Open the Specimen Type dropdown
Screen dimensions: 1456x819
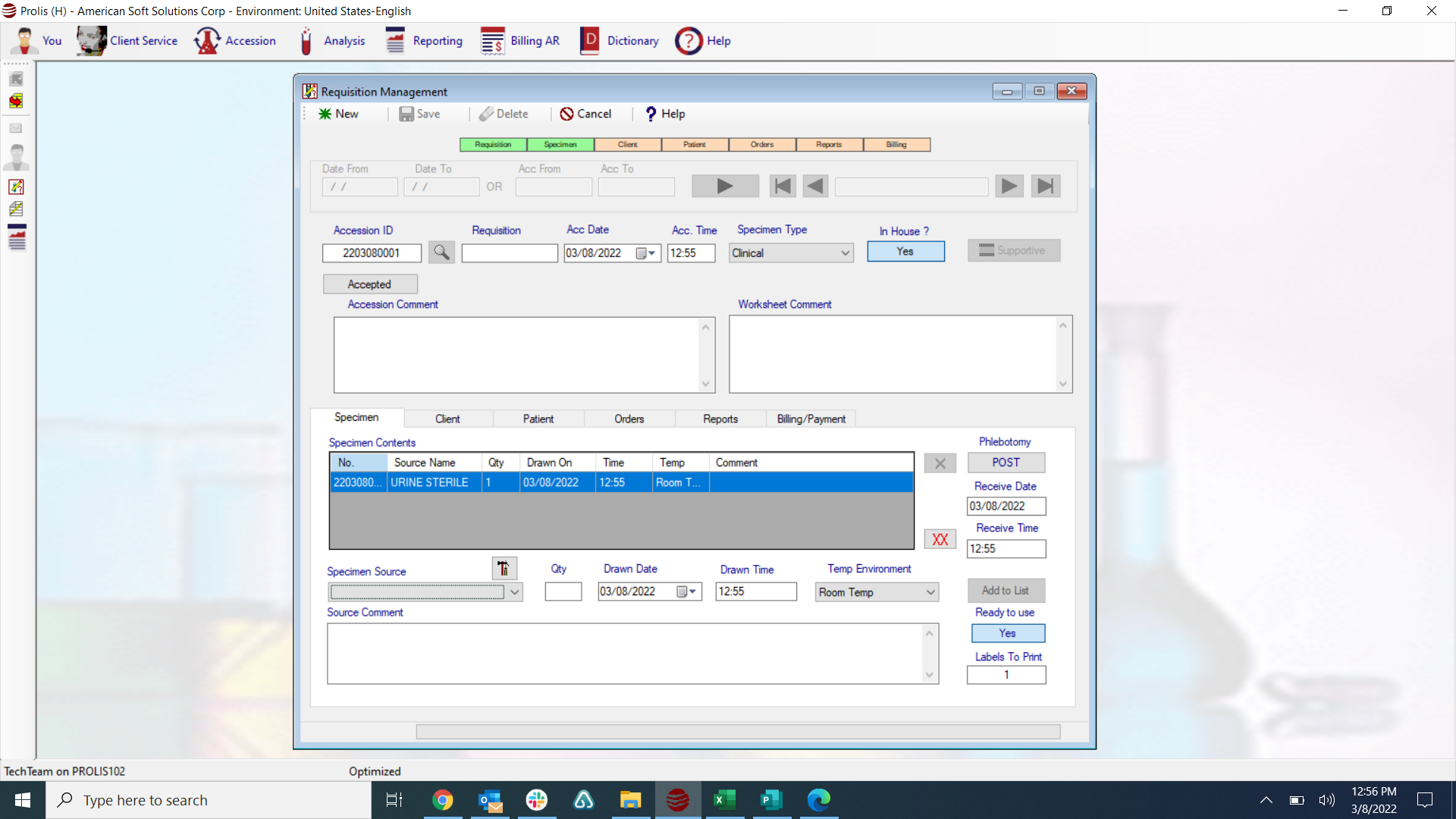click(846, 253)
